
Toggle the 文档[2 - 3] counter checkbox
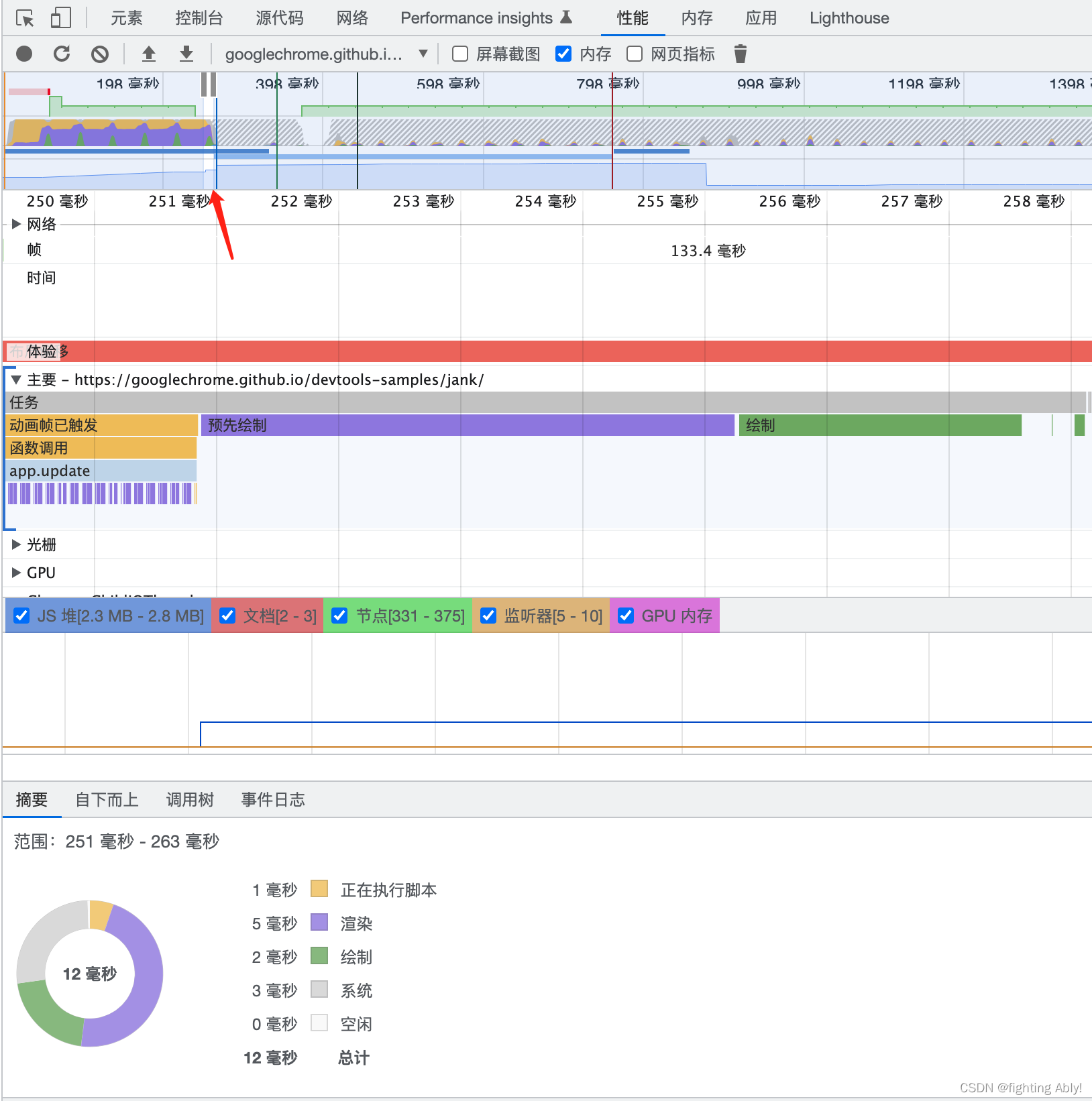tap(227, 616)
